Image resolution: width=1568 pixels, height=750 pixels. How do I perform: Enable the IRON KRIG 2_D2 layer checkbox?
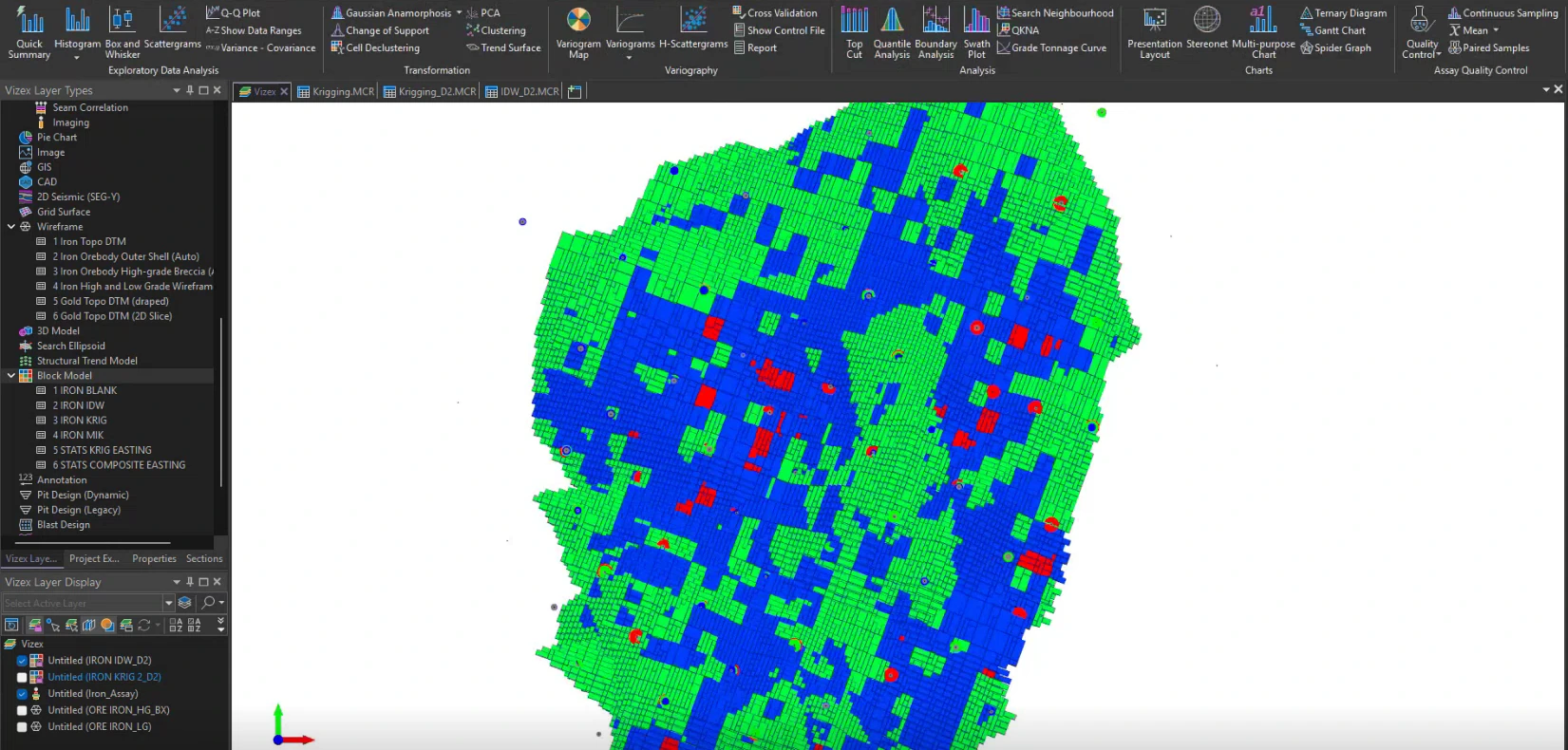(22, 678)
